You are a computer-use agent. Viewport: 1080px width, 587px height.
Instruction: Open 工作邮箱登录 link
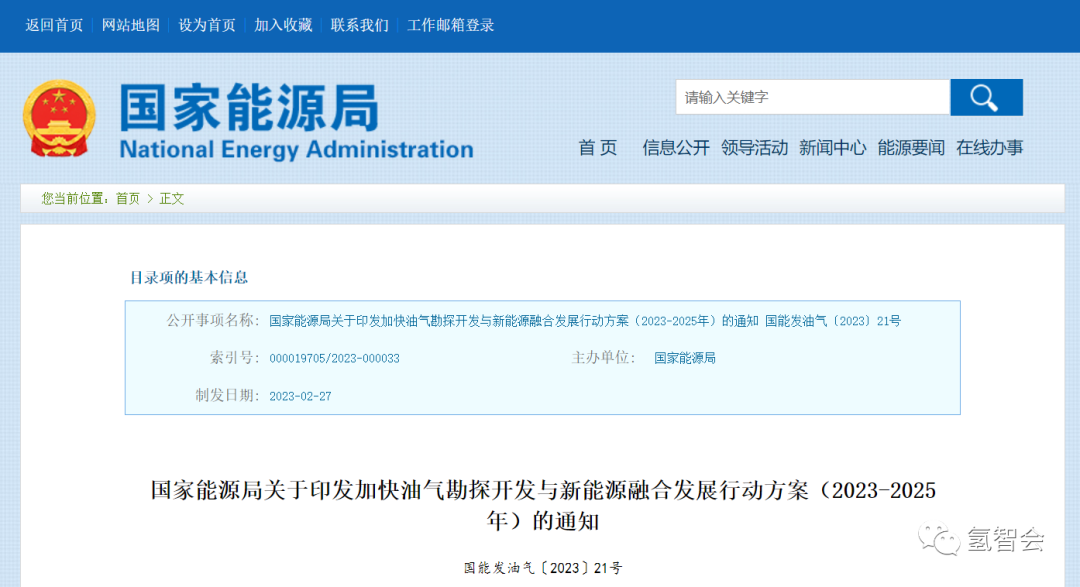tap(450, 25)
